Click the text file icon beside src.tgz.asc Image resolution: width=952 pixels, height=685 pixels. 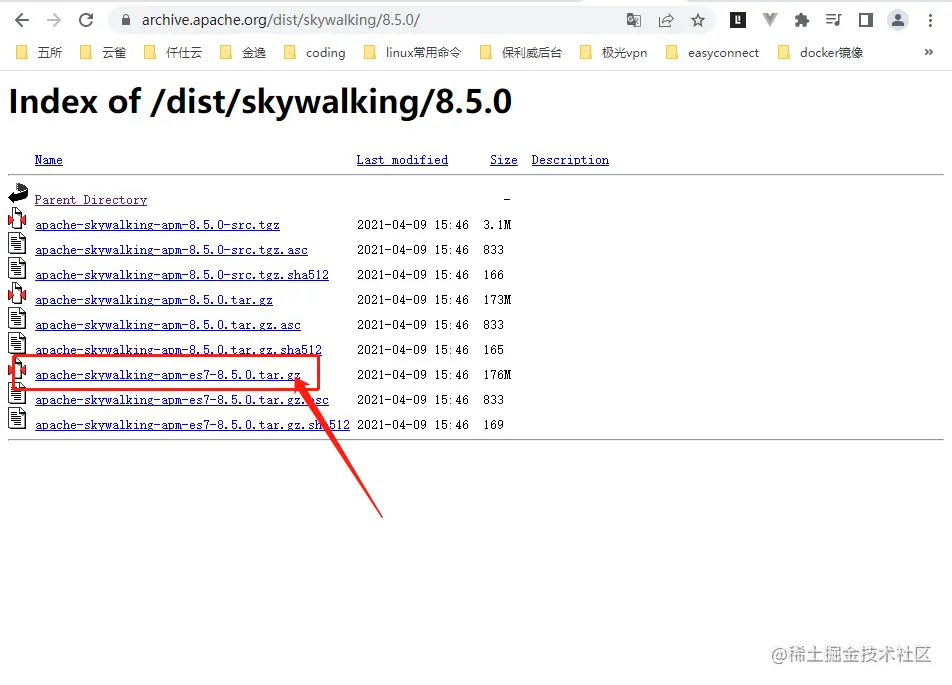pyautogui.click(x=17, y=243)
